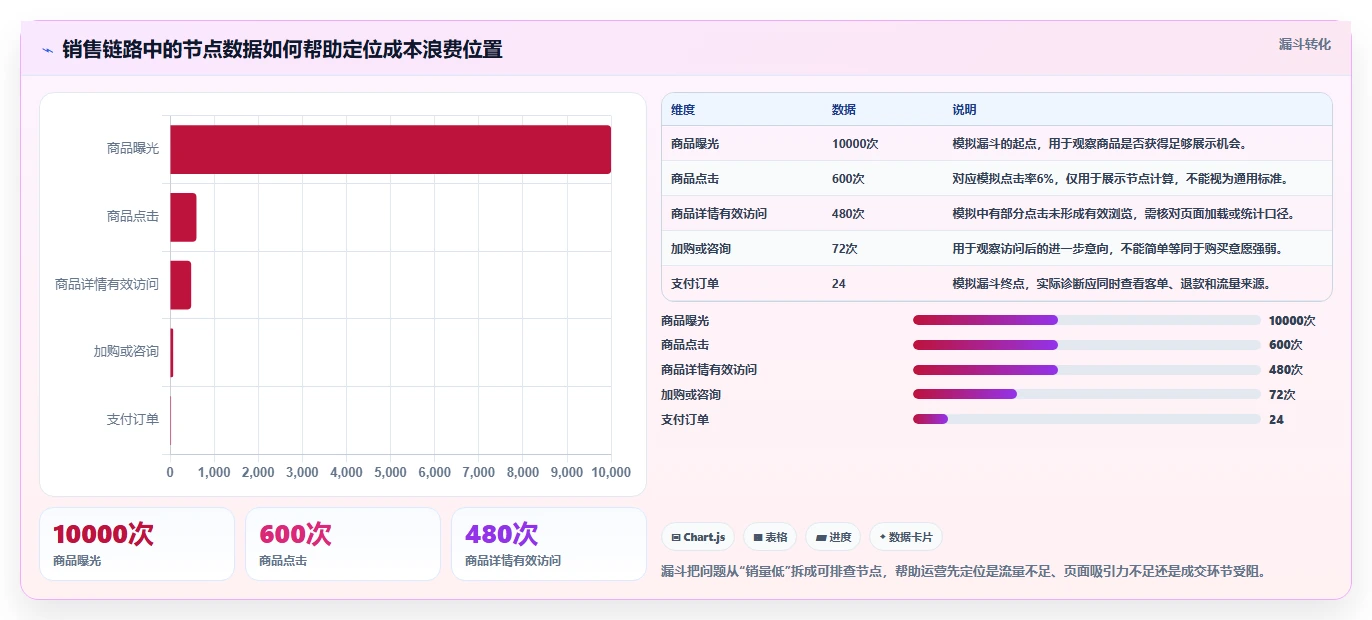Click the 商品详情有效访问 progress bar showing 480次

[x=1086, y=370]
